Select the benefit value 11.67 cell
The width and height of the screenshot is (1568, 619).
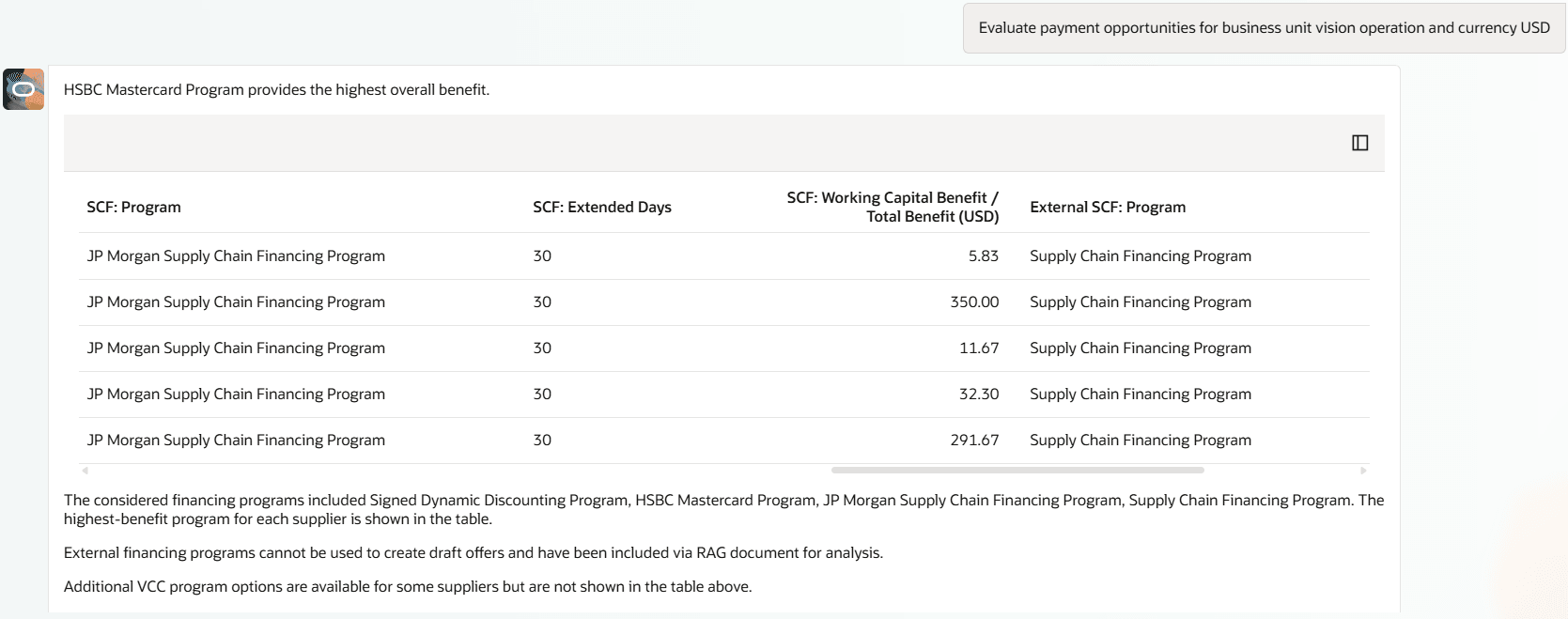(979, 348)
